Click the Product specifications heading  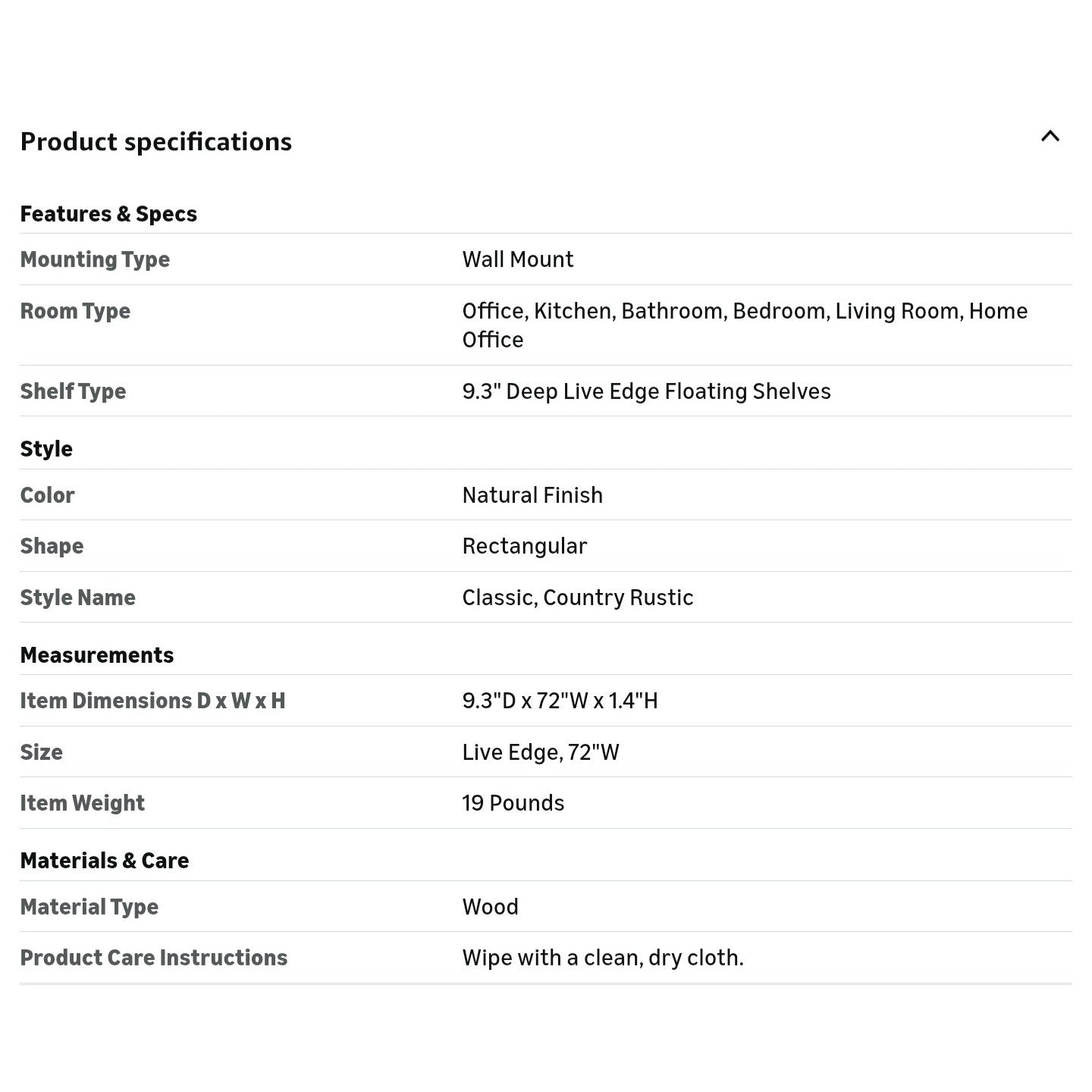coord(155,142)
